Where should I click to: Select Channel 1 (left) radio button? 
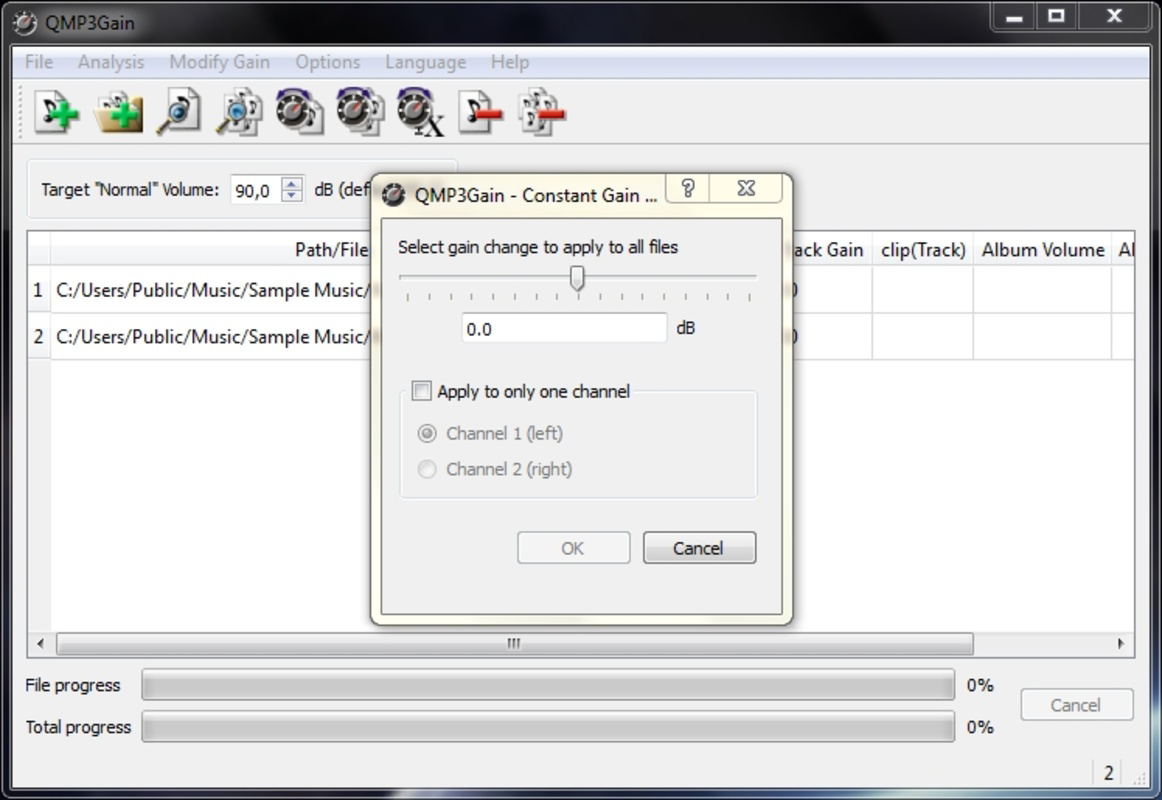[427, 433]
